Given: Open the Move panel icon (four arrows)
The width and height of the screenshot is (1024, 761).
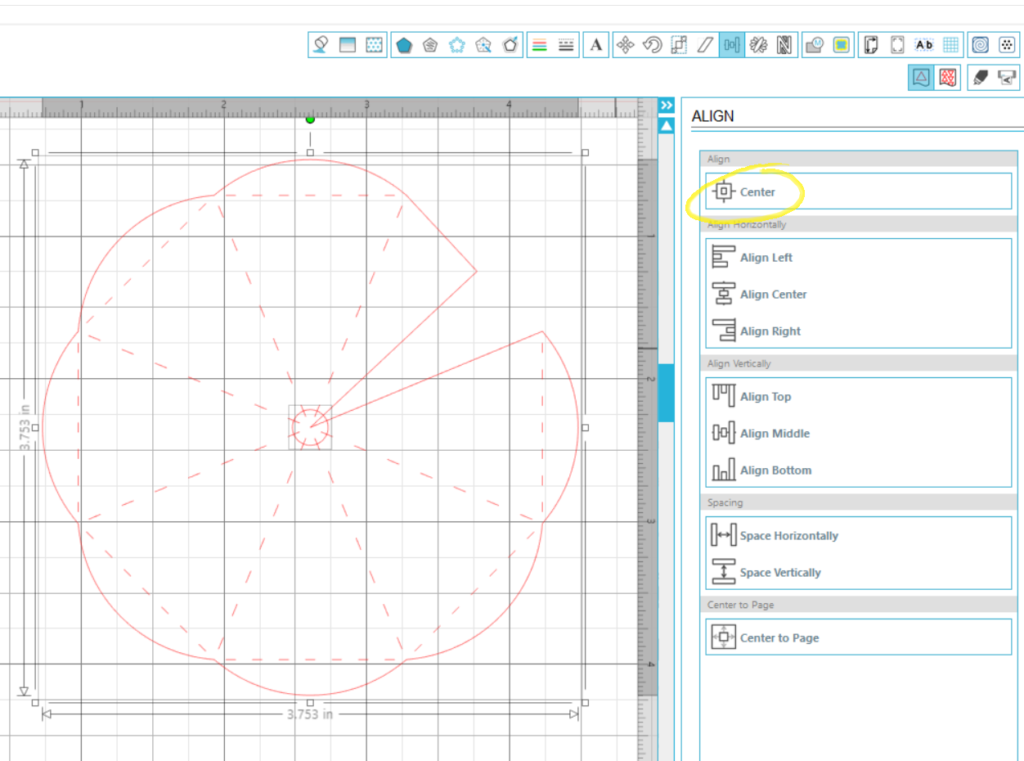Looking at the screenshot, I should (x=625, y=45).
